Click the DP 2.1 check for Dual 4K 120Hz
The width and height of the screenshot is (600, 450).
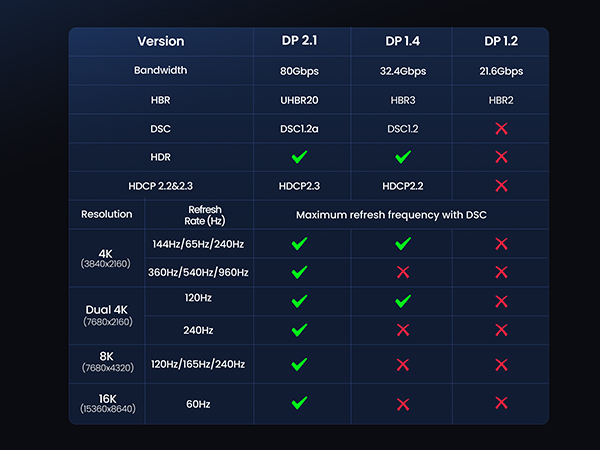click(x=299, y=301)
